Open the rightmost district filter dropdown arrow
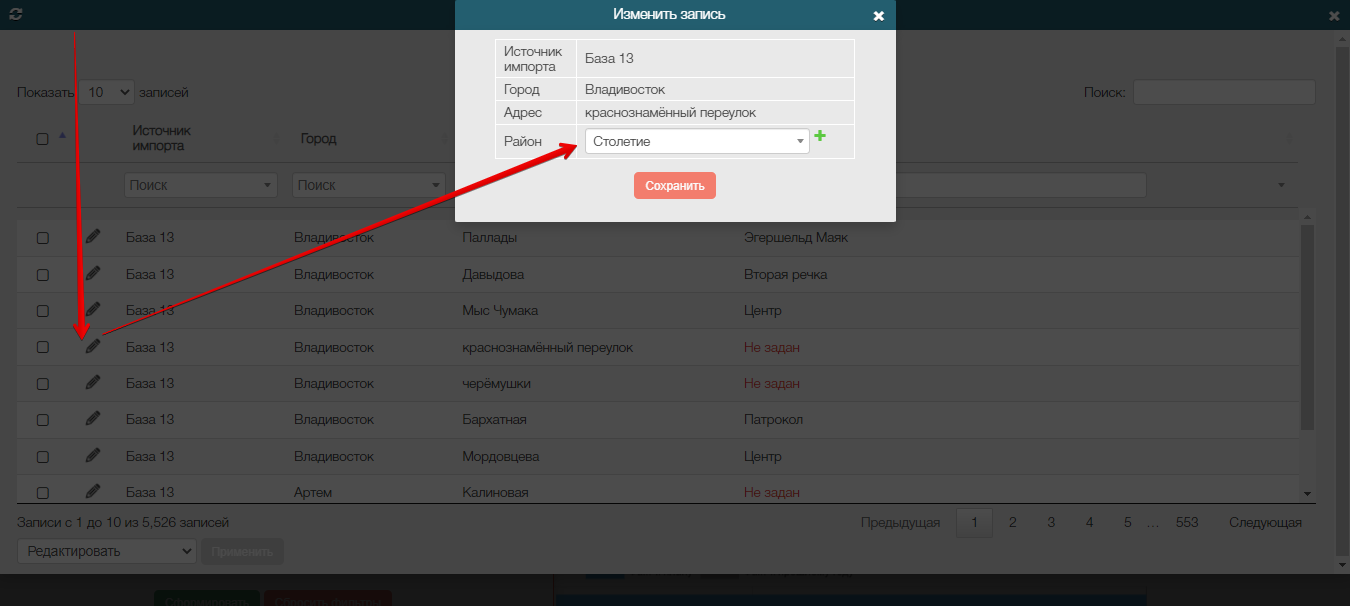 [x=1281, y=185]
